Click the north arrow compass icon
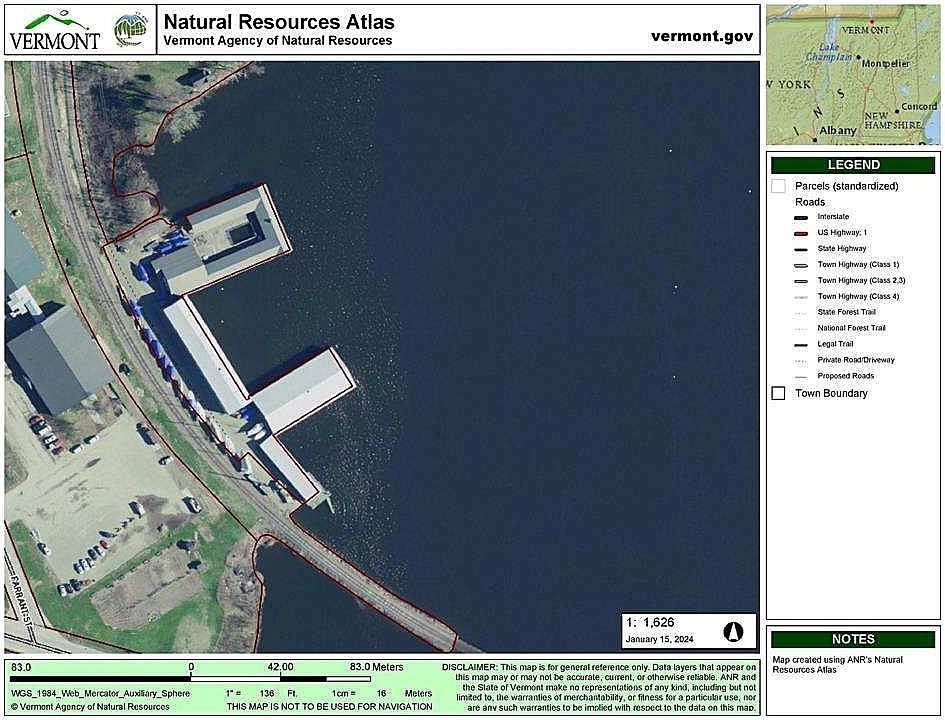 pos(733,632)
